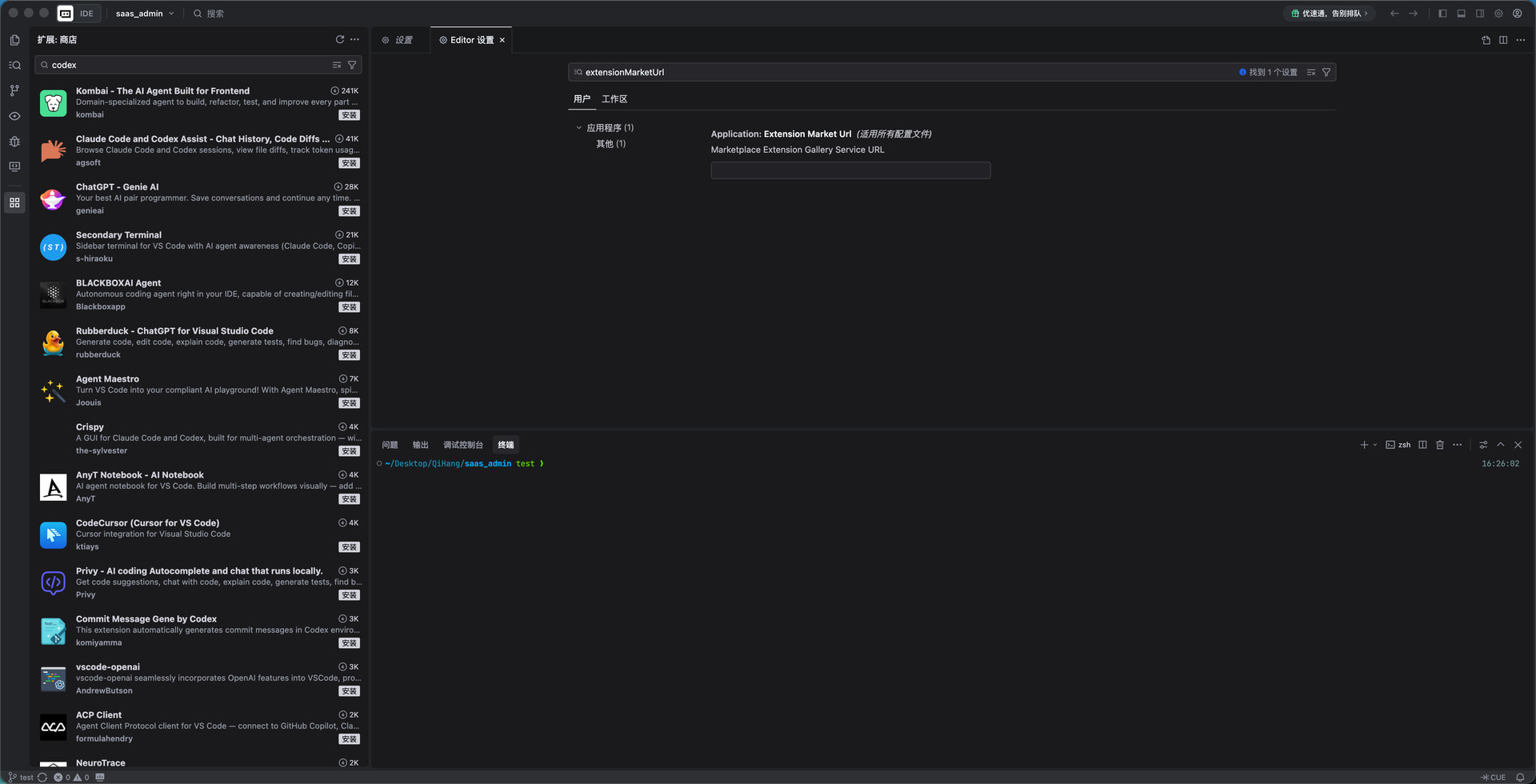Split the editor to the right

pyautogui.click(x=1503, y=40)
